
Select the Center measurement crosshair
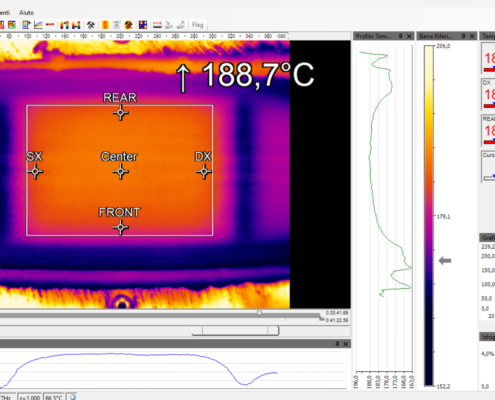121,172
